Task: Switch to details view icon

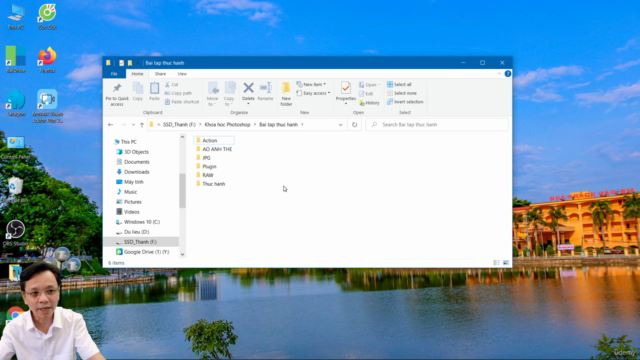Action: click(x=496, y=263)
